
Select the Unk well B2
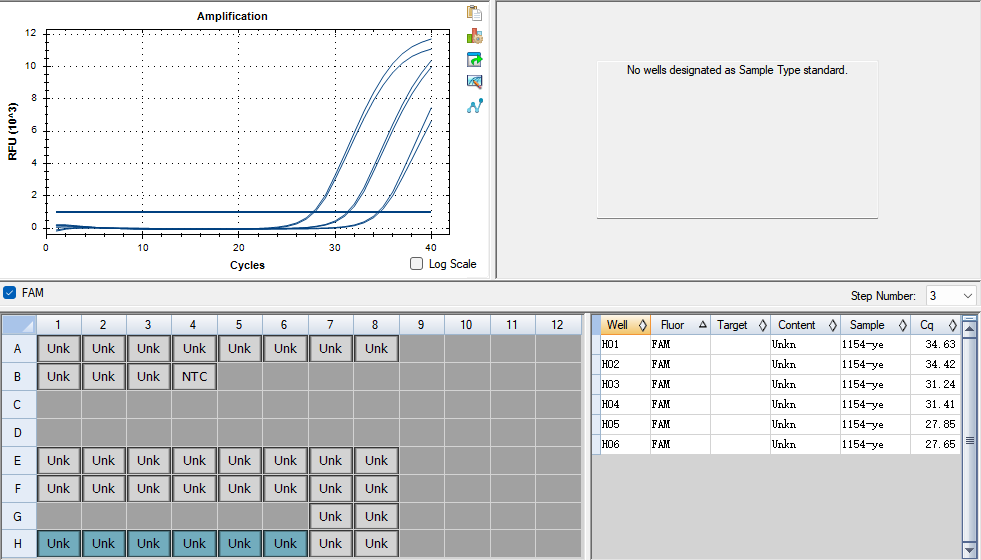(103, 377)
